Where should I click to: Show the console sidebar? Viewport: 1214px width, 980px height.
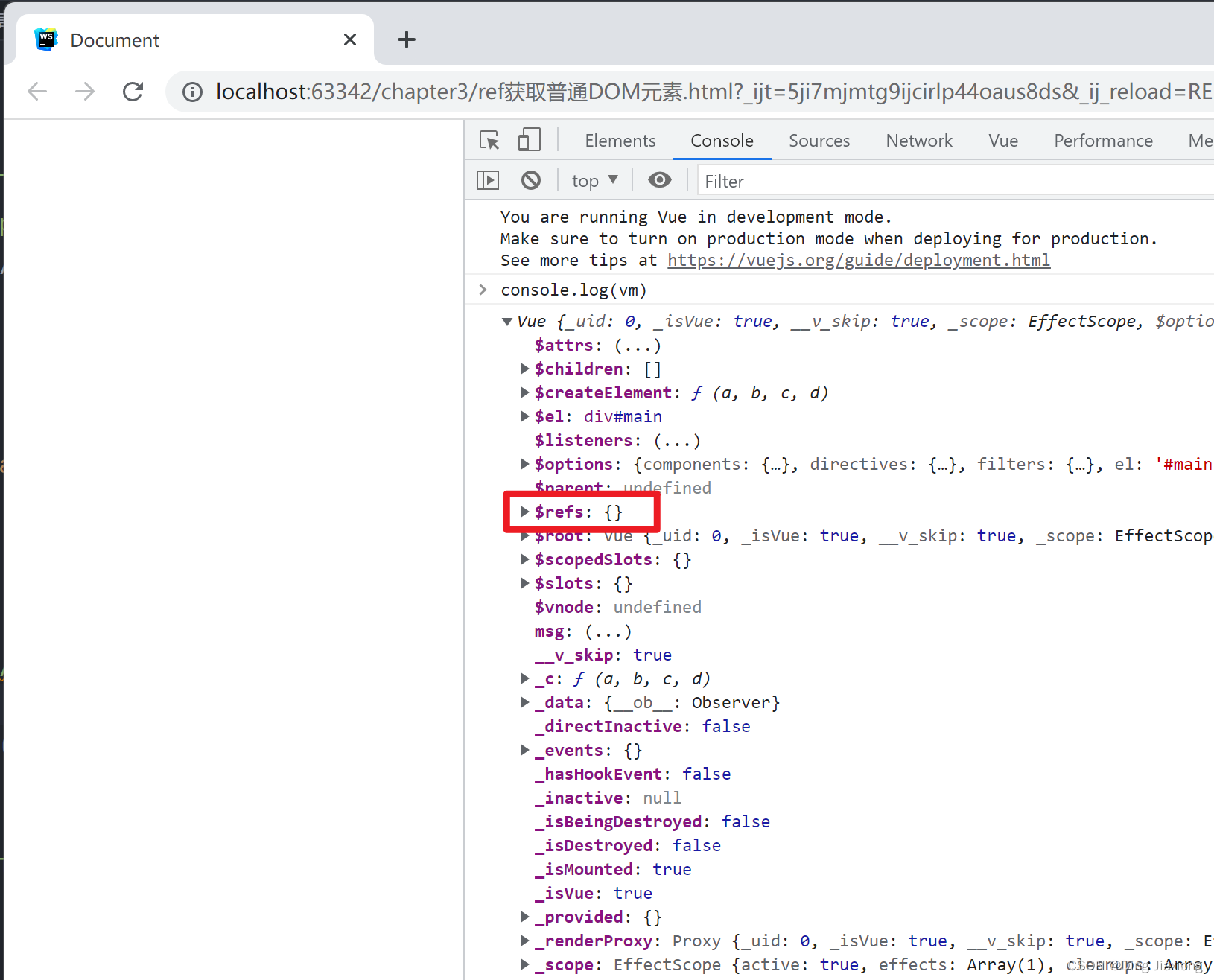point(487,179)
